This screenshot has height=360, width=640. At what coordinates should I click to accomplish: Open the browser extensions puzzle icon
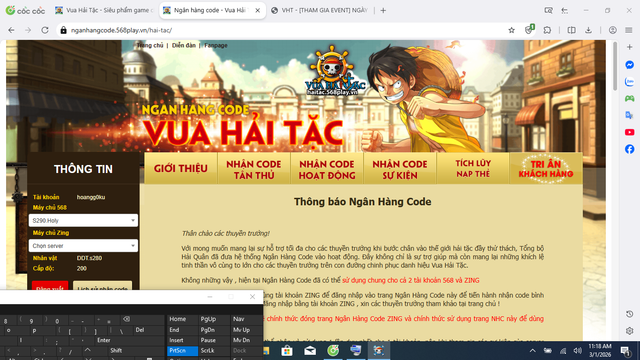coord(547,30)
